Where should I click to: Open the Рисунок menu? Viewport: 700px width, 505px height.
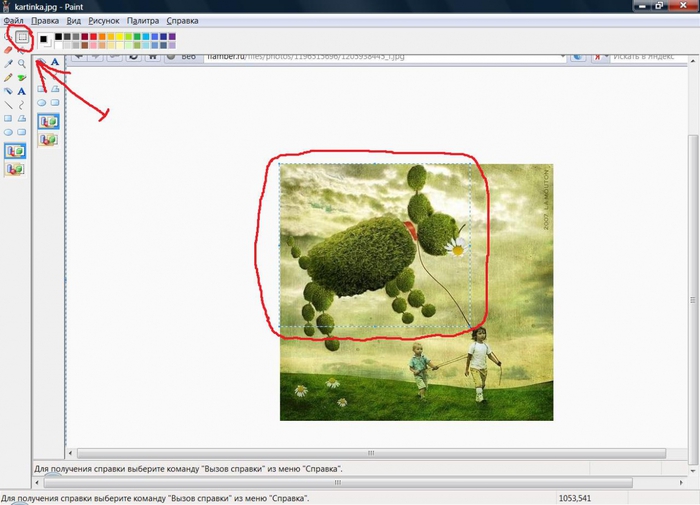point(104,21)
